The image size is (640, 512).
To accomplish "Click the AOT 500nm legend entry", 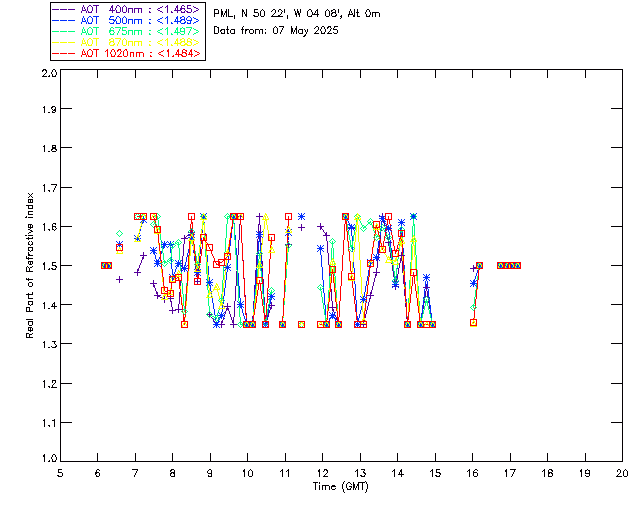I will (126, 20).
